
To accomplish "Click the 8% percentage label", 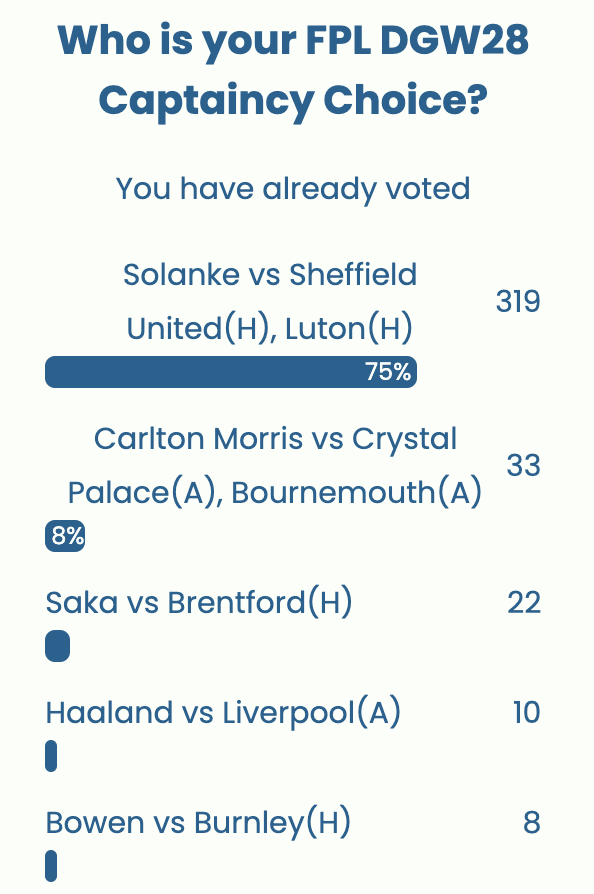I will tap(64, 536).
